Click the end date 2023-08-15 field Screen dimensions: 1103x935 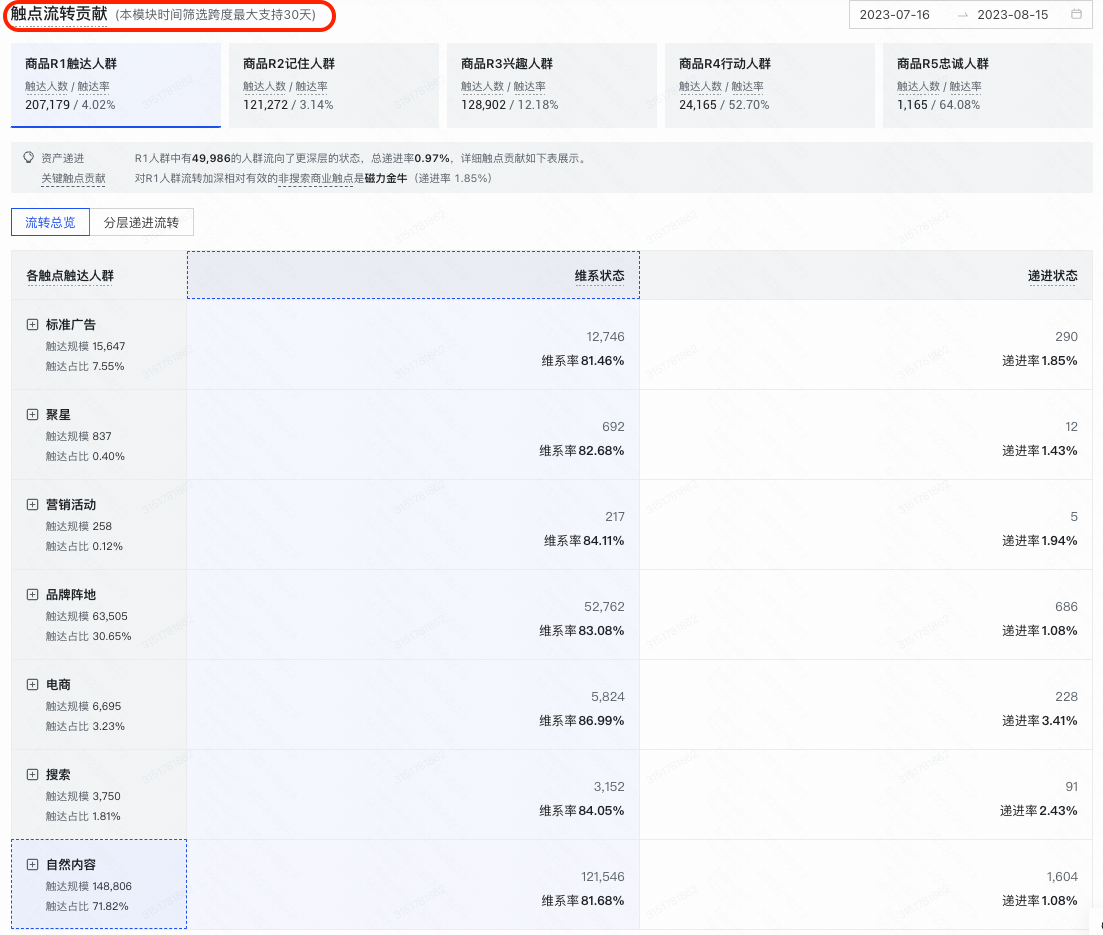coord(1011,15)
